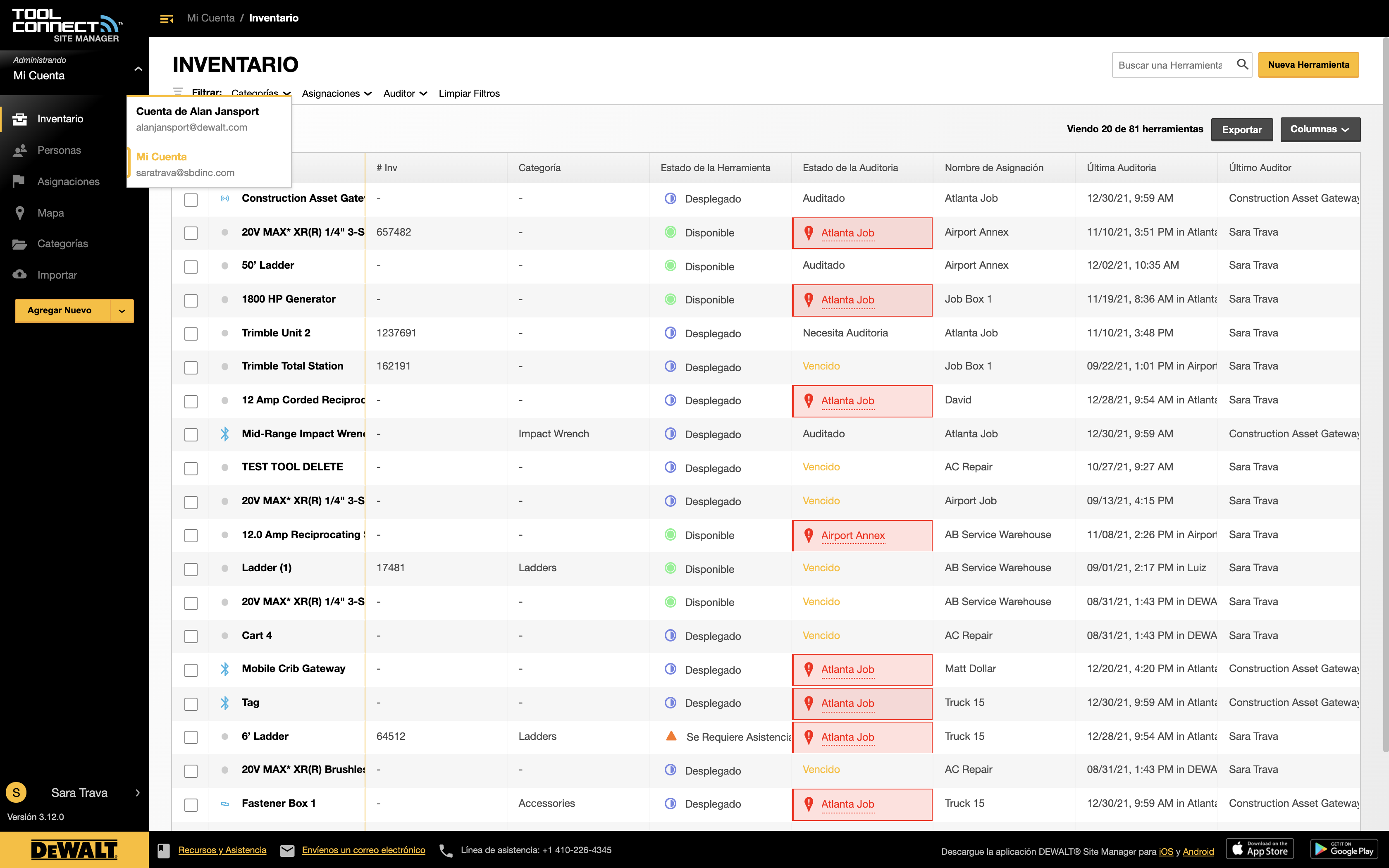Check the 50' Ladder row checkbox
The image size is (1389, 868).
[191, 267]
